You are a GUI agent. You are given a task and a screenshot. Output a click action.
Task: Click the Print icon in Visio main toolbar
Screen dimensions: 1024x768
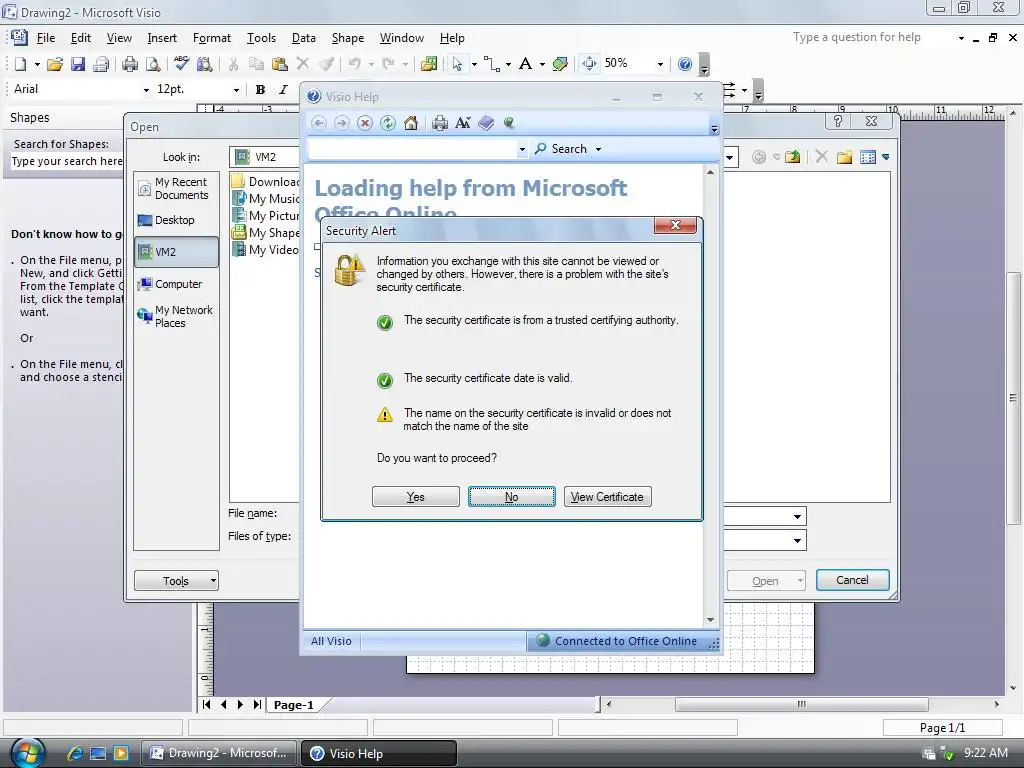(x=130, y=64)
